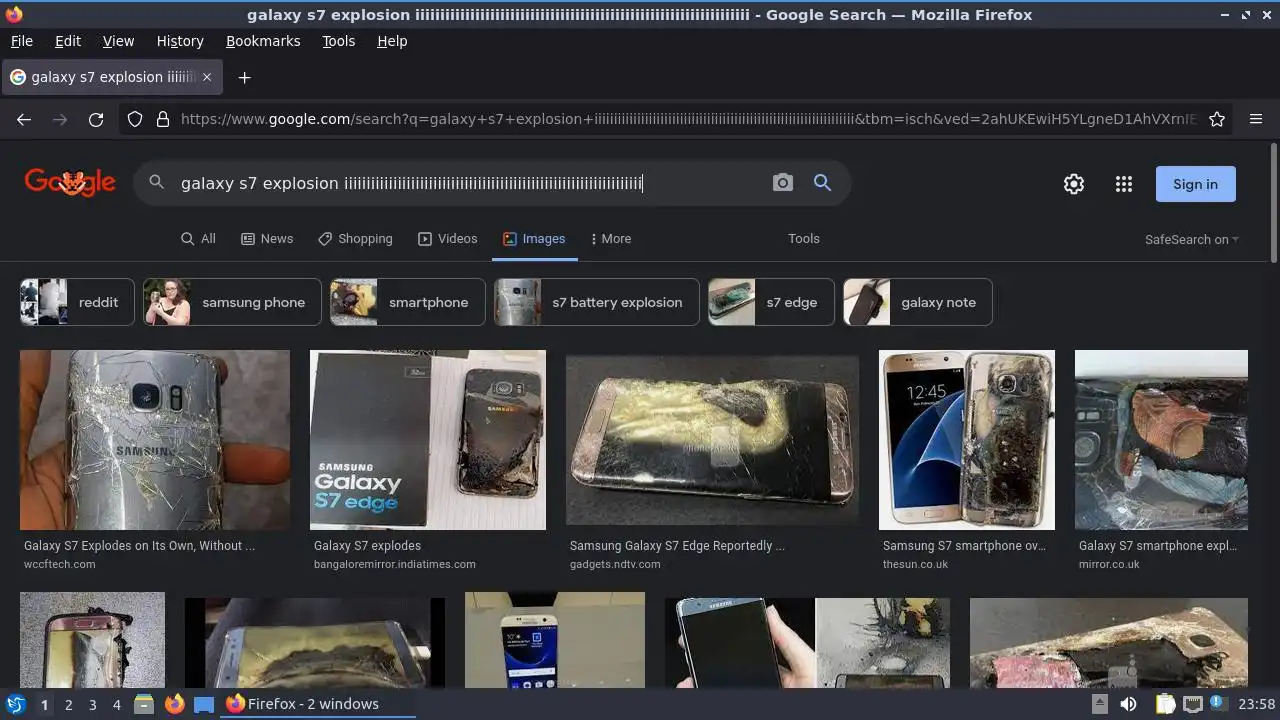Open the Google apps grid icon

1124,184
